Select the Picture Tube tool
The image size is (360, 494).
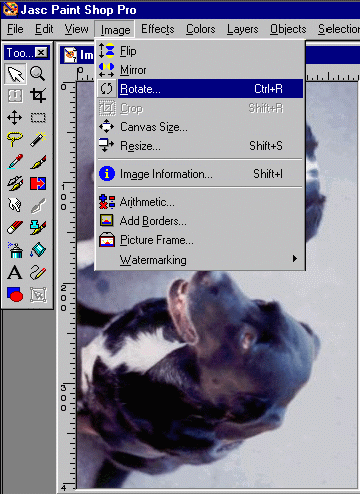pyautogui.click(x=38, y=228)
